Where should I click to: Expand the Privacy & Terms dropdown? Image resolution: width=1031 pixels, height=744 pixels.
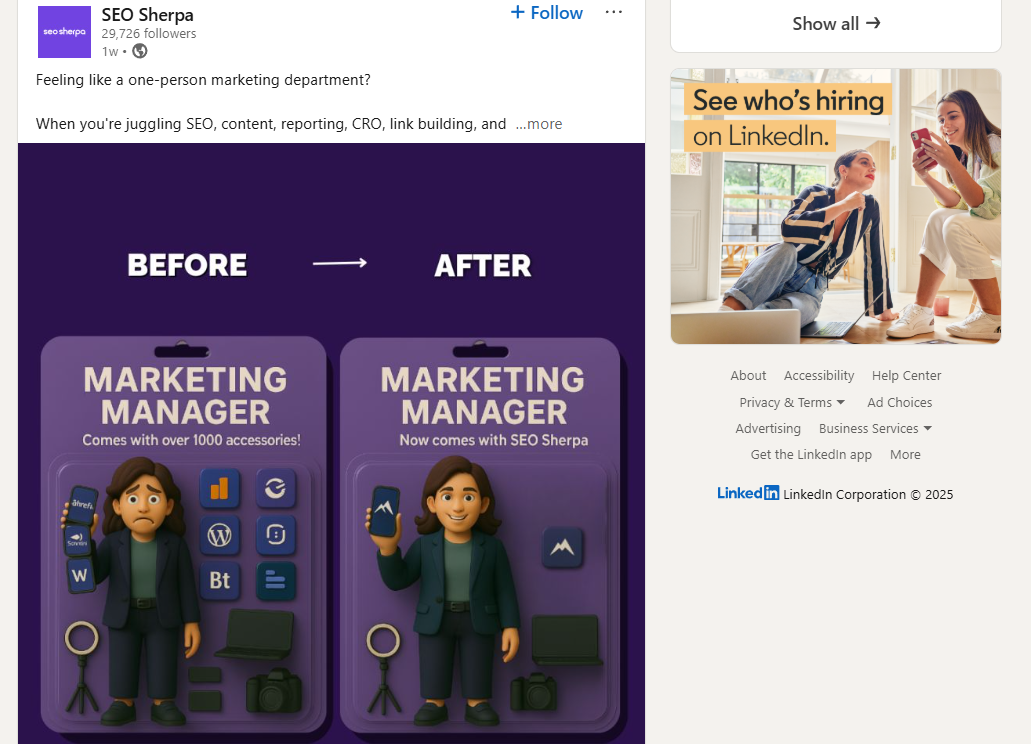tap(792, 402)
